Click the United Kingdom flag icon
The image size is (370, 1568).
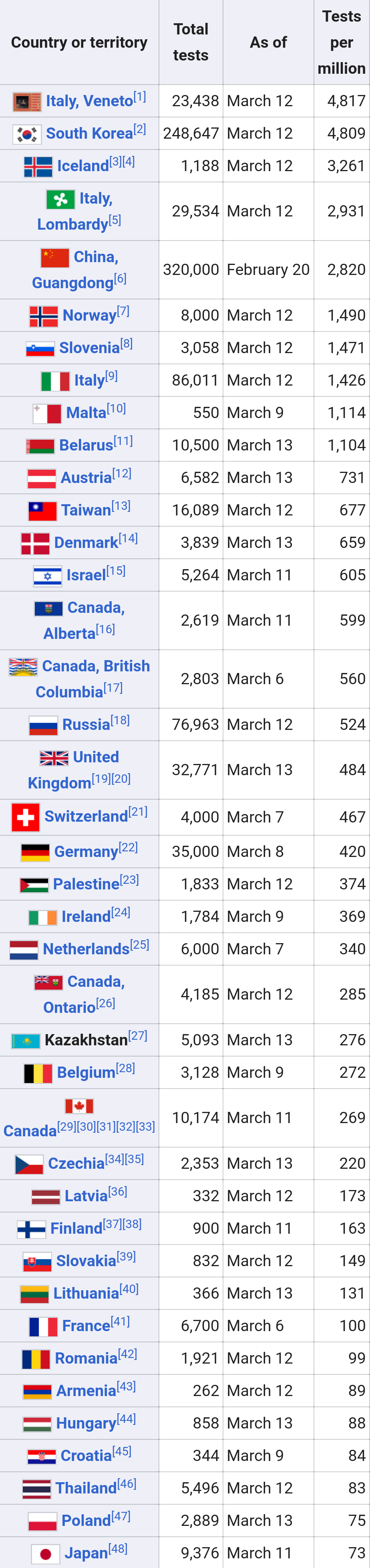click(x=54, y=758)
